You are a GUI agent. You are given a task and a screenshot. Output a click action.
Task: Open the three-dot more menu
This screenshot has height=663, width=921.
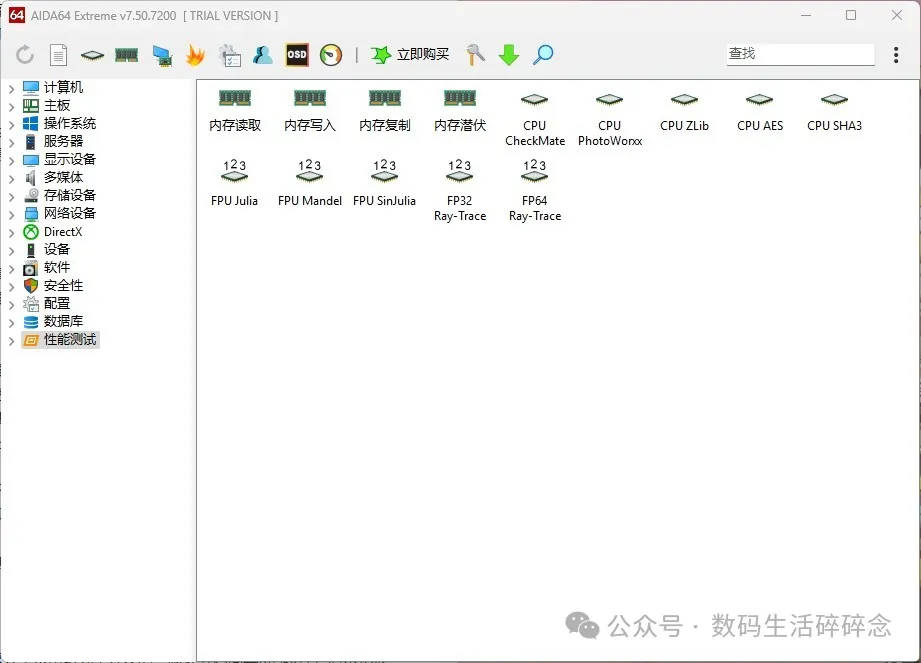896,55
